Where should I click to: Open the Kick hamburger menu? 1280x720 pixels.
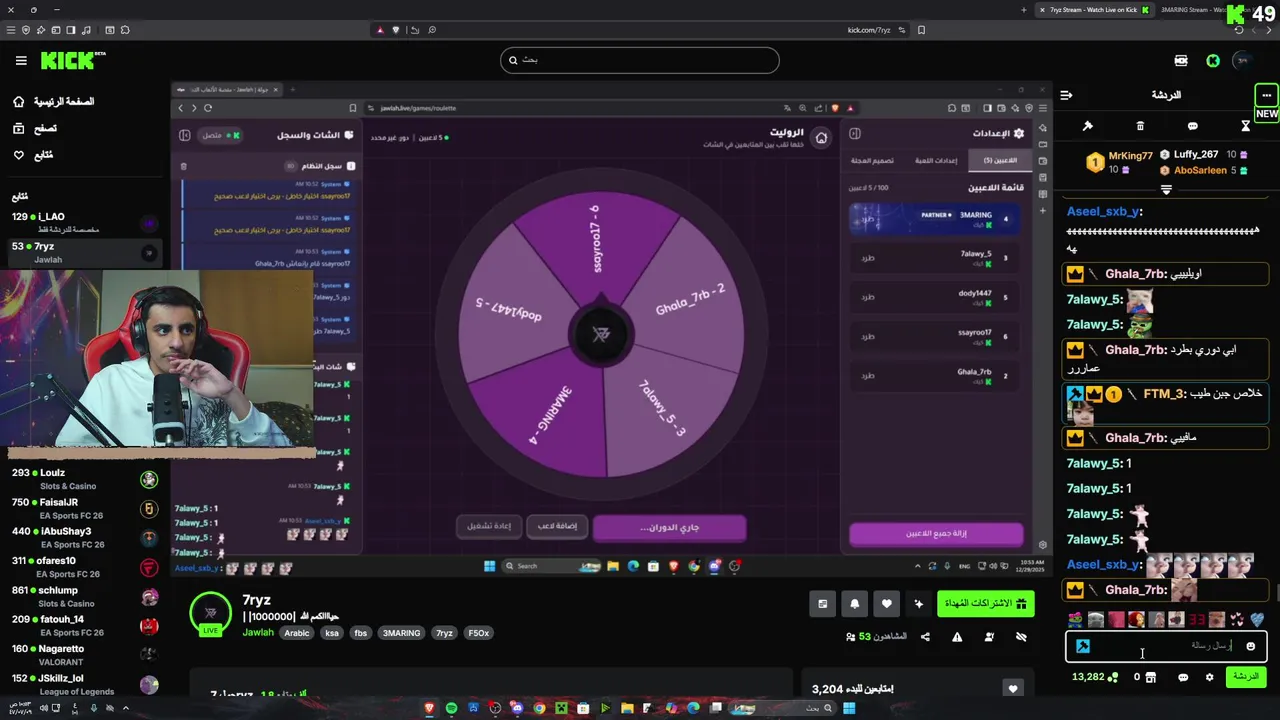coord(21,61)
